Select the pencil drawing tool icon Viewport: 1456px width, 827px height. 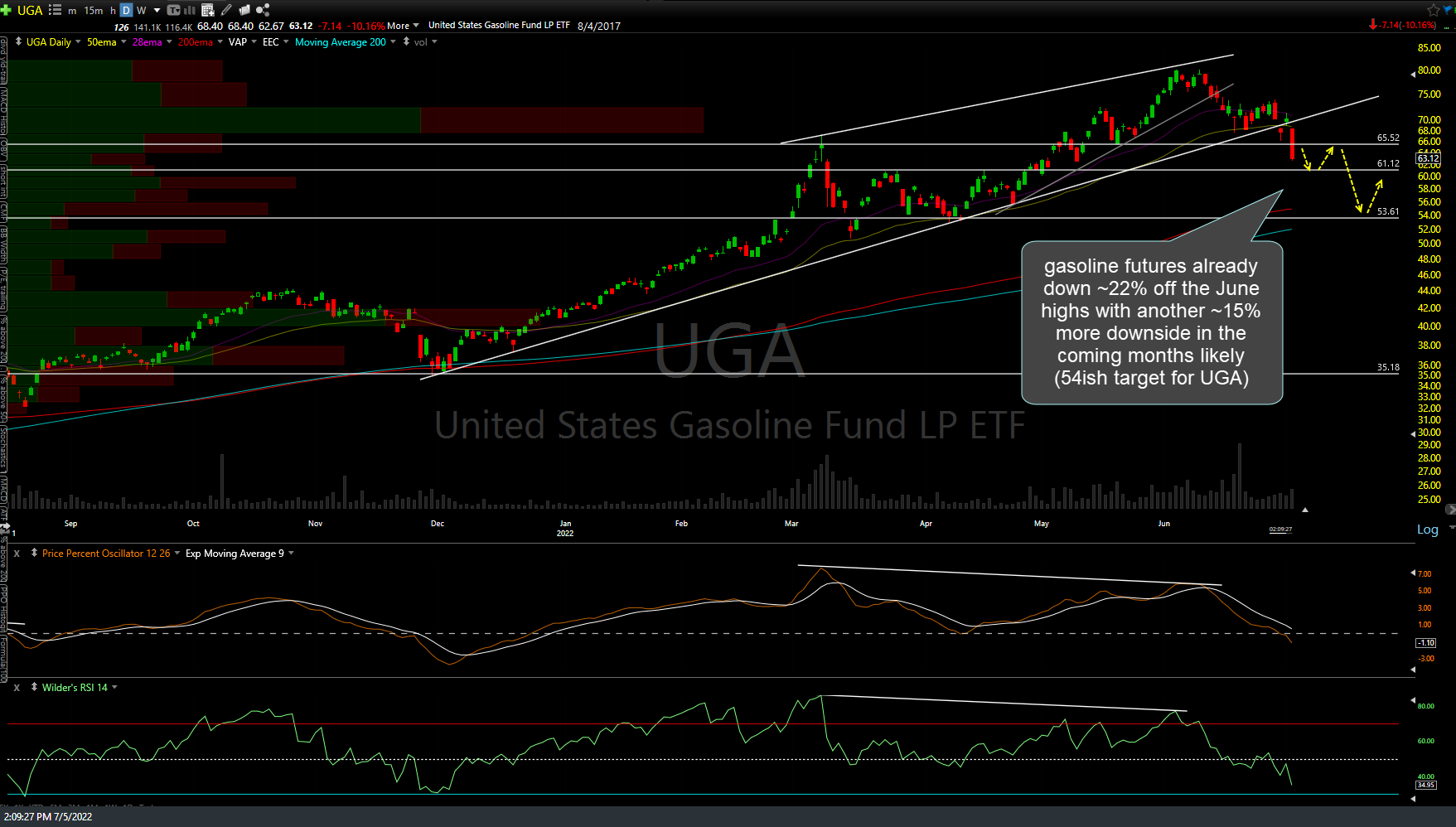pyautogui.click(x=226, y=10)
